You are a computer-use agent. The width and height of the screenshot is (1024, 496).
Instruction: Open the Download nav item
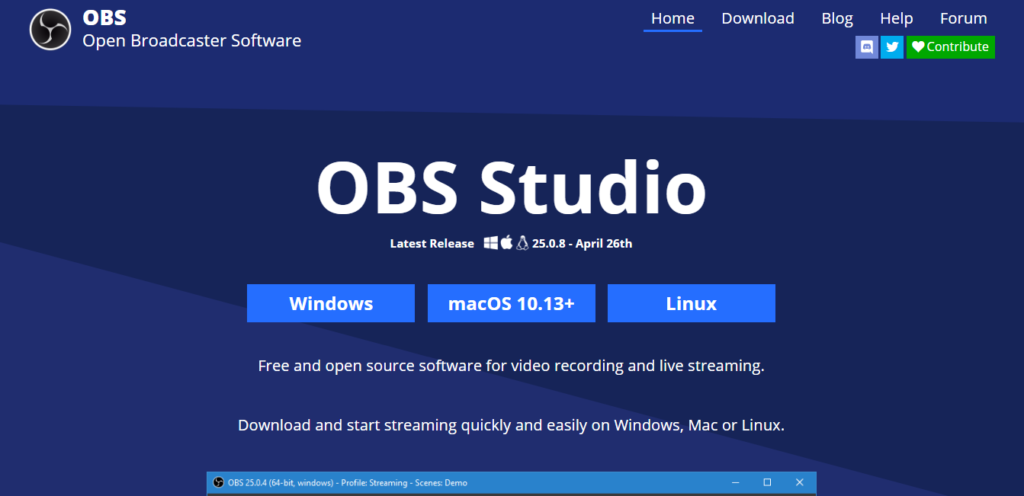(x=758, y=18)
